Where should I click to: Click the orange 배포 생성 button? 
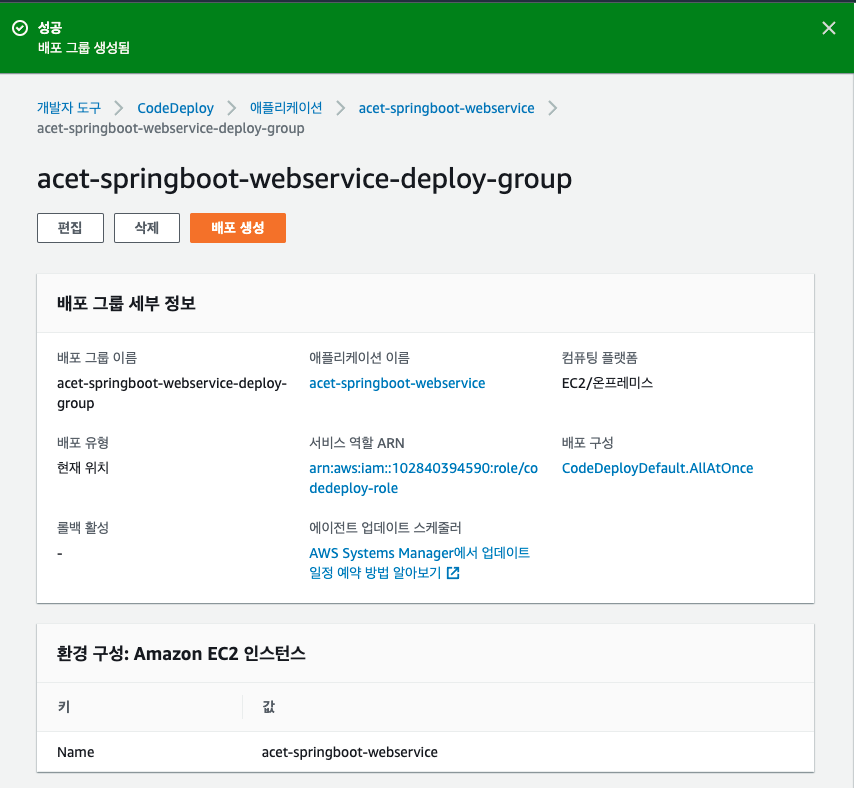click(238, 228)
